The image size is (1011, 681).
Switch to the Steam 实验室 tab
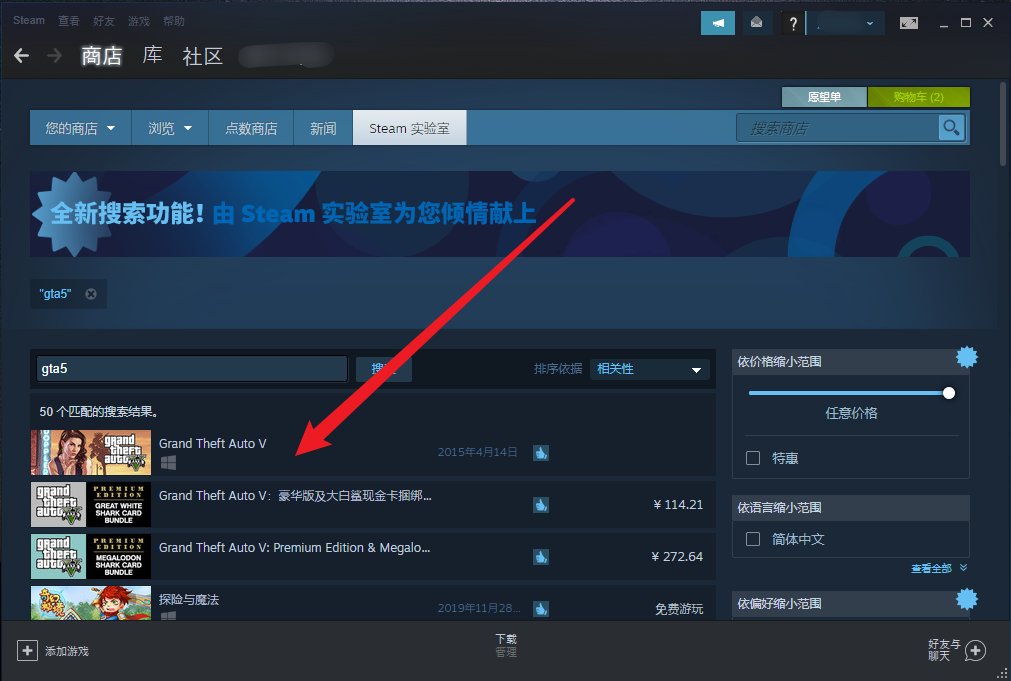pos(409,127)
